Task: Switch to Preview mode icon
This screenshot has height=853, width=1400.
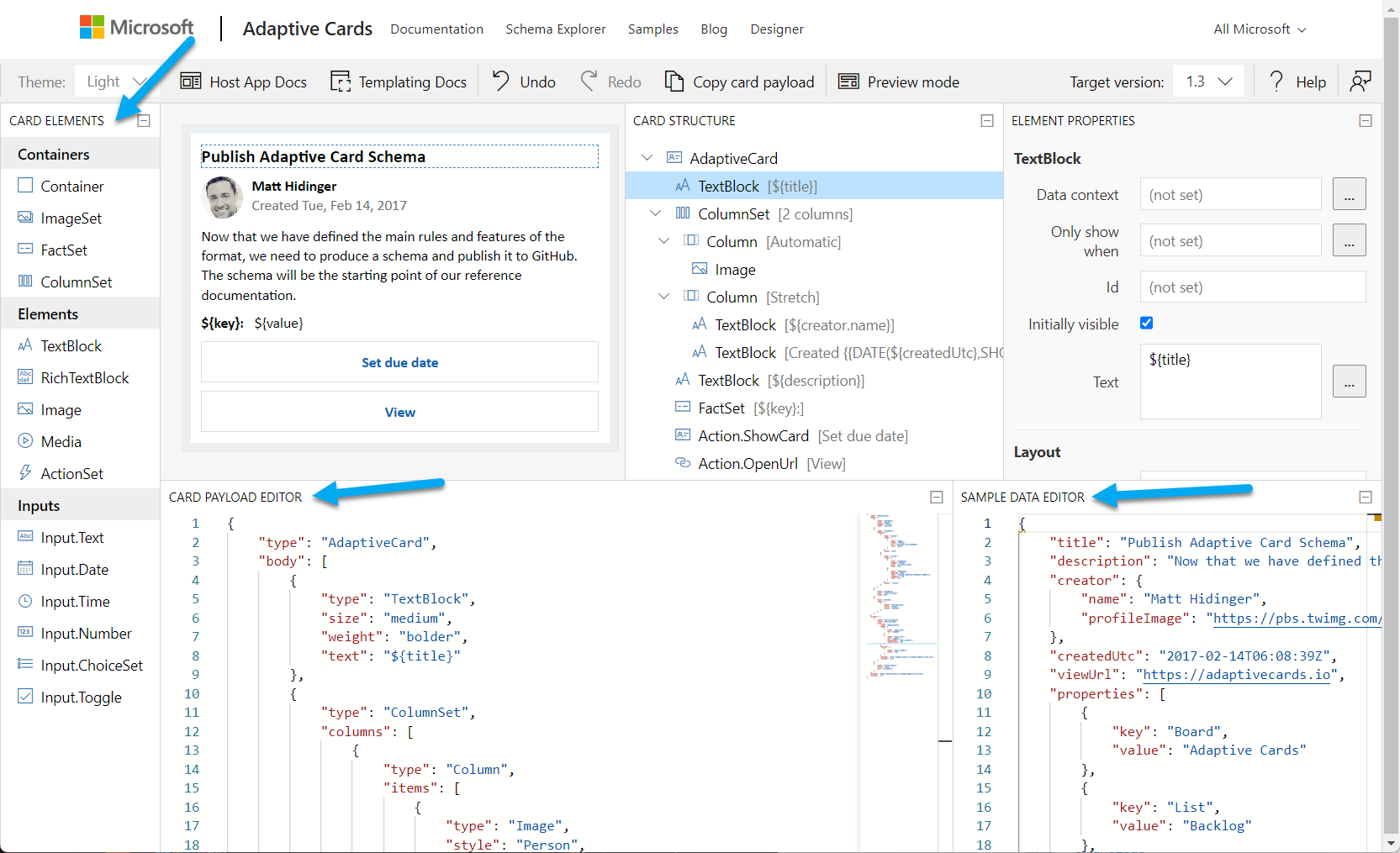Action: pyautogui.click(x=849, y=82)
